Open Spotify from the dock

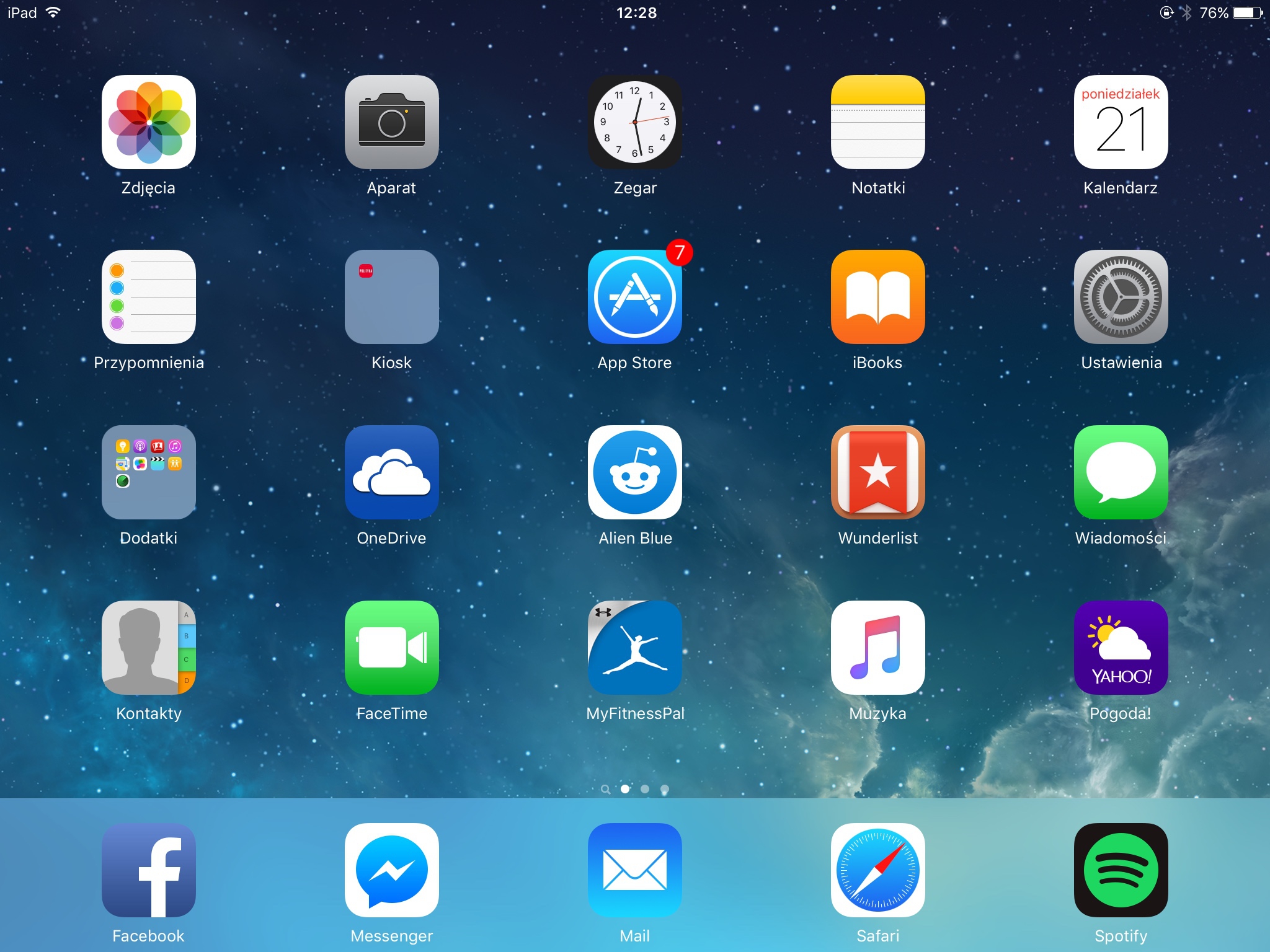tap(1121, 870)
